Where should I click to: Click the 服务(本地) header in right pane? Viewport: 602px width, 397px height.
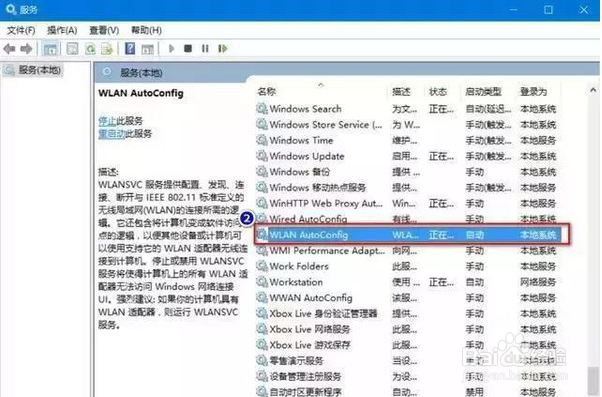(x=141, y=73)
